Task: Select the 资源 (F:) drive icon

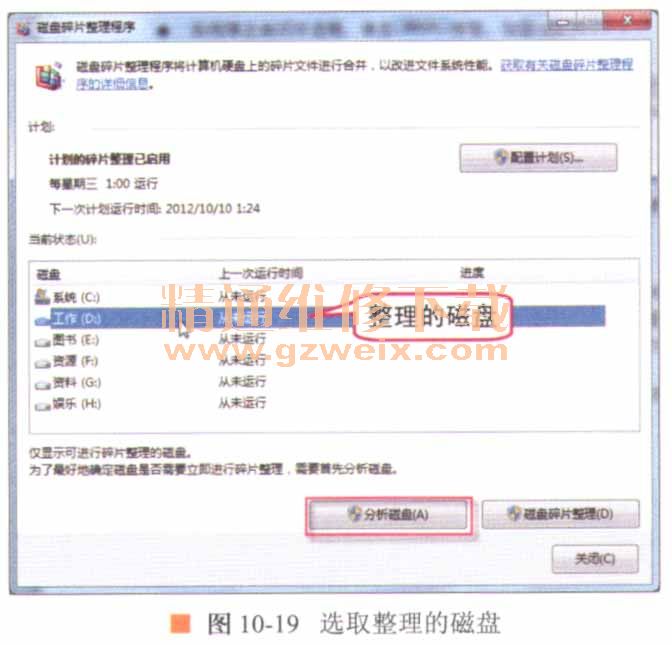Action: coord(42,363)
